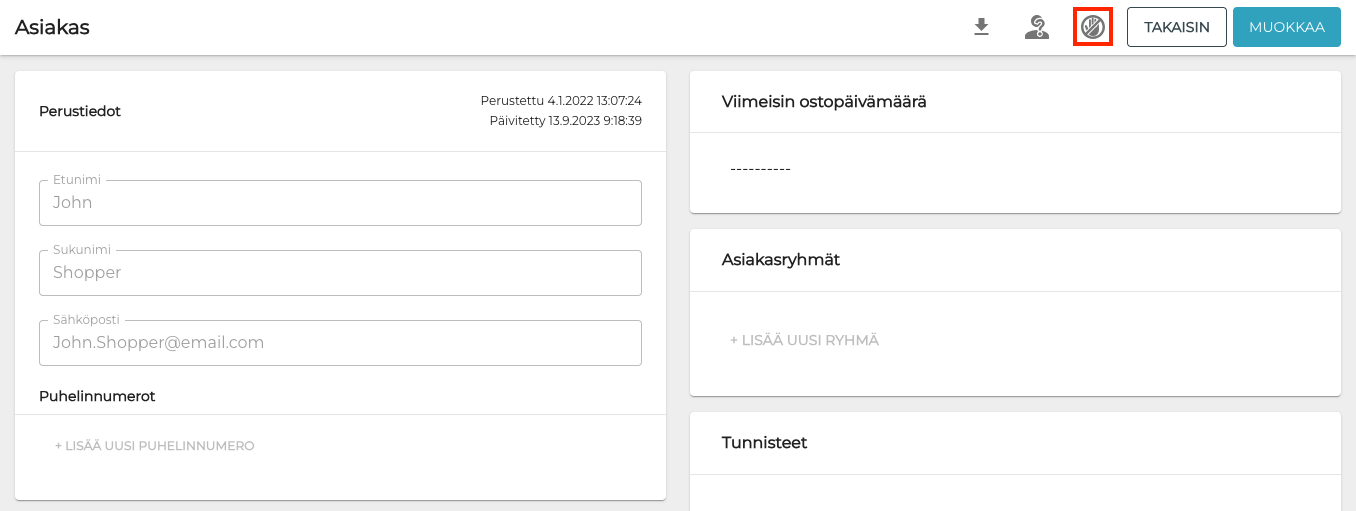This screenshot has height=511, width=1356.
Task: Click the dashed empty purchase date value
Action: 760,169
